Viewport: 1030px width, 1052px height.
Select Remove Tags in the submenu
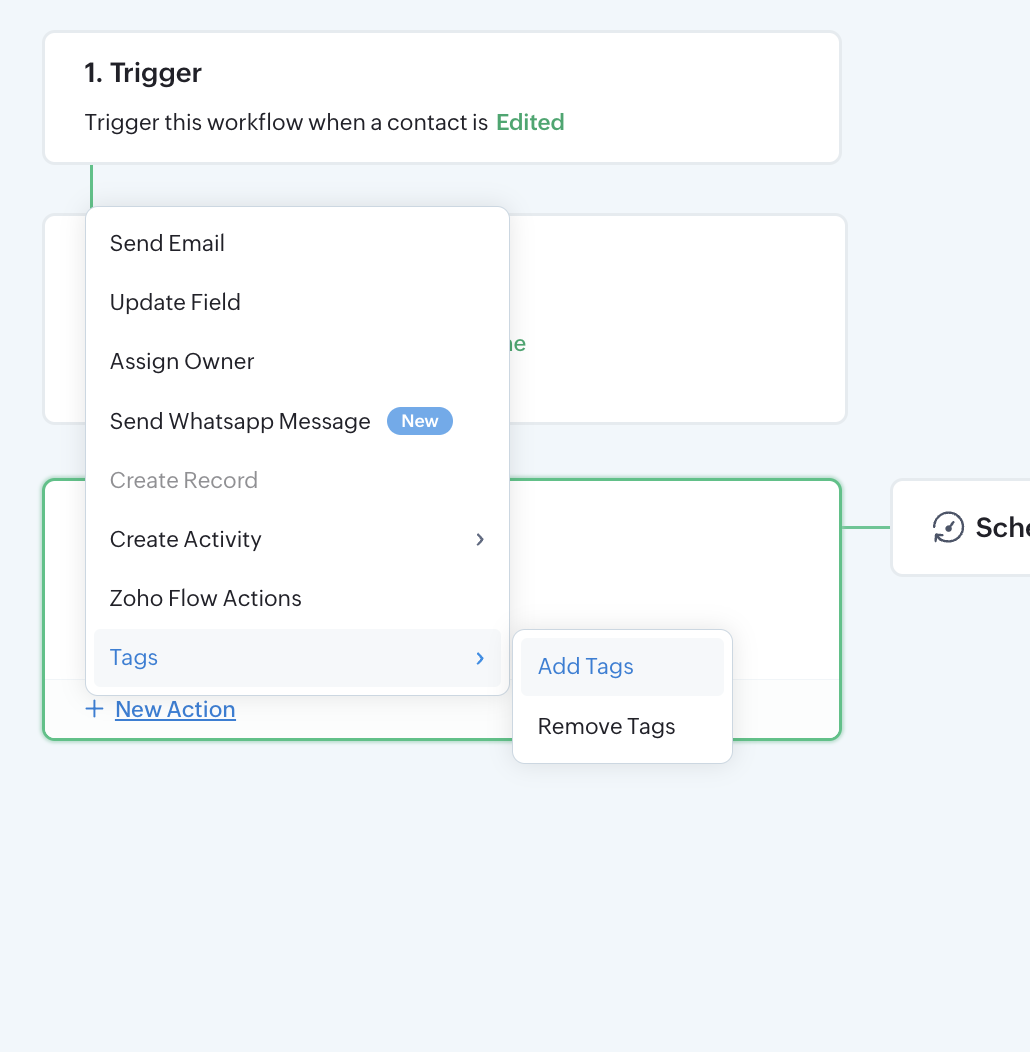coord(622,727)
